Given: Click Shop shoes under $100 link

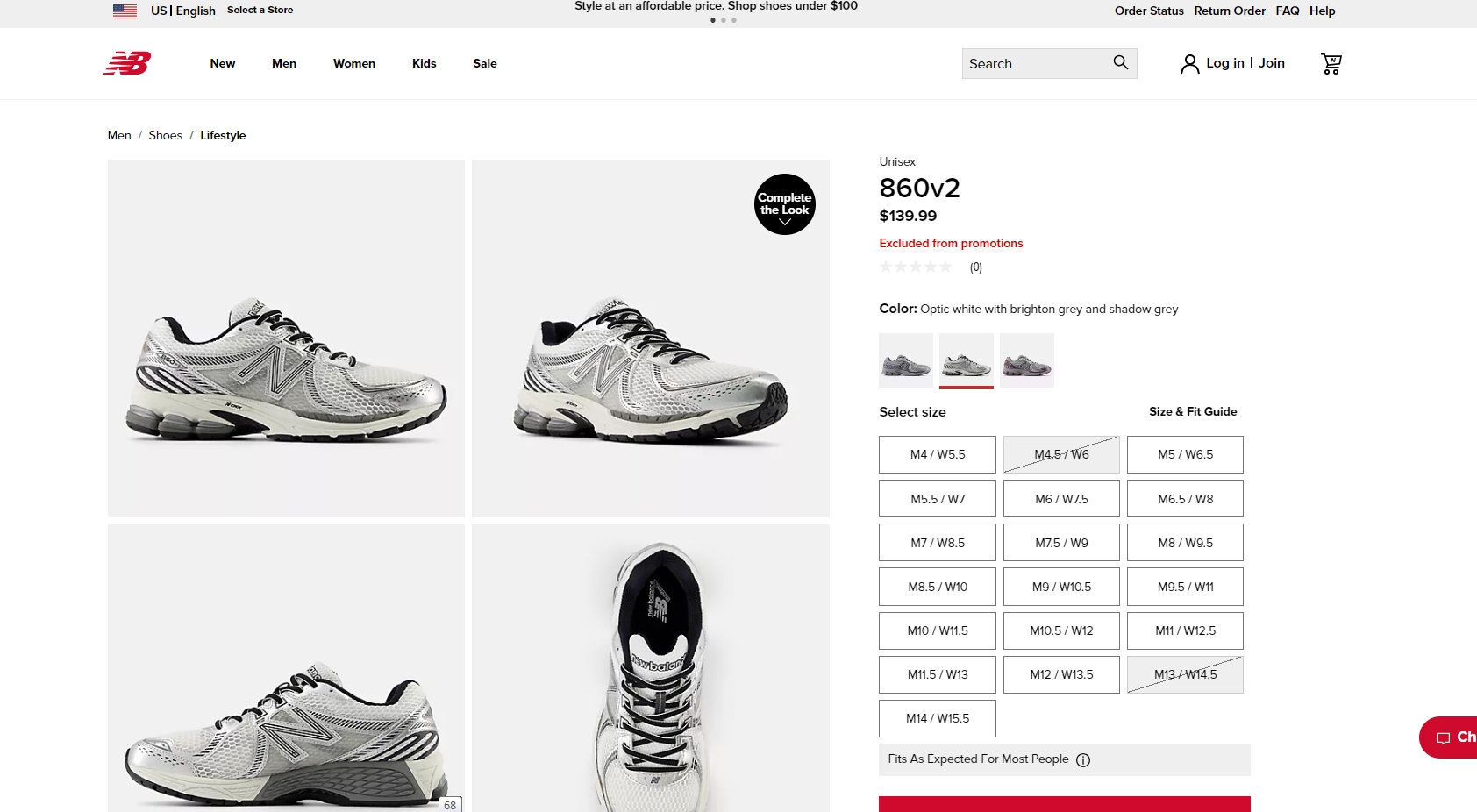Looking at the screenshot, I should (x=793, y=6).
